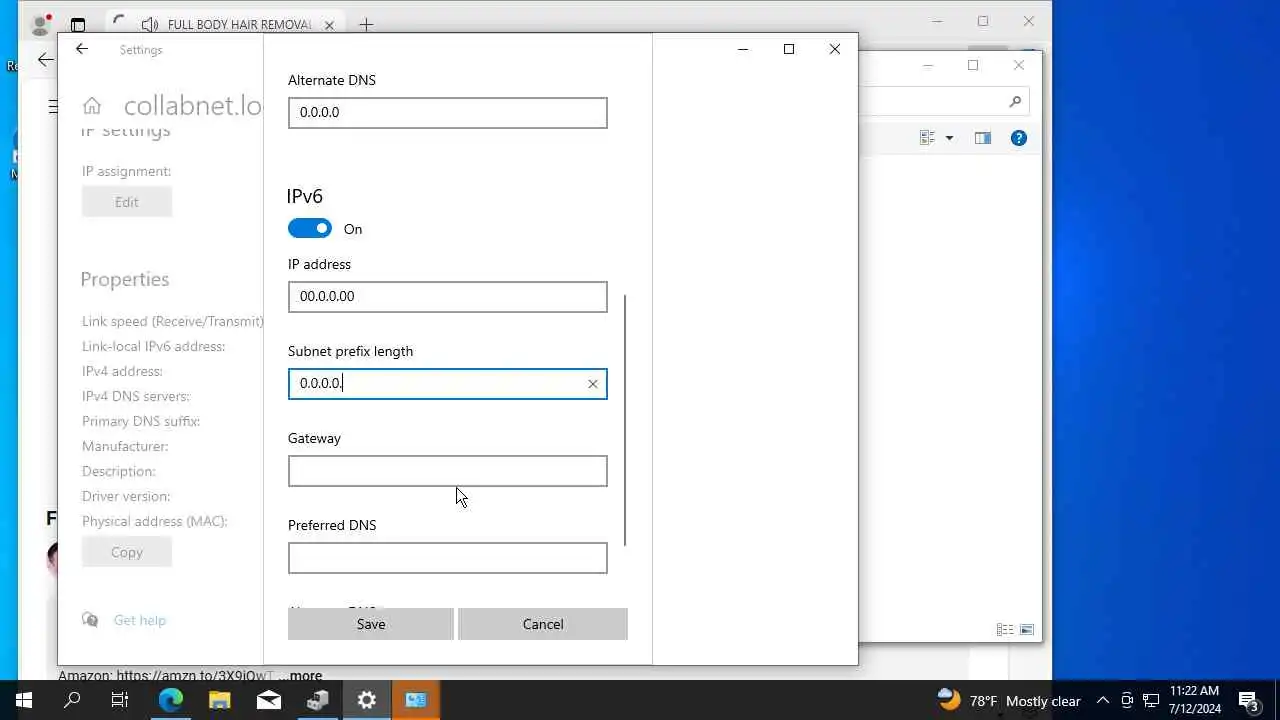Open File Explorer help icon
The image size is (1280, 720).
pos(1019,138)
